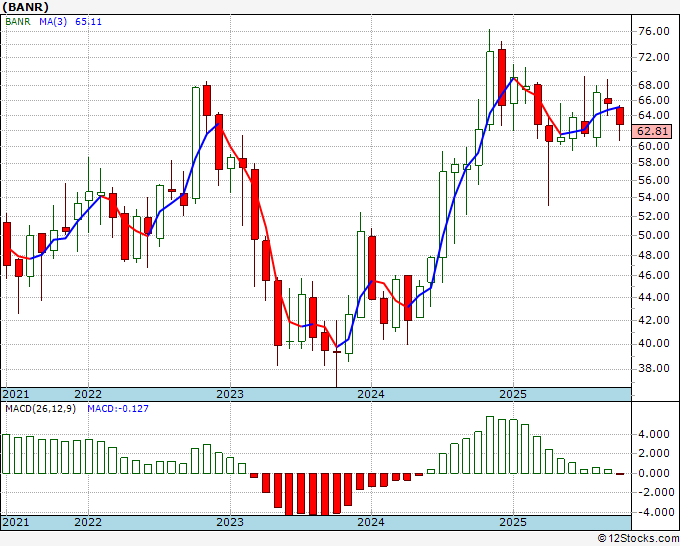
Task: Select 2025 on the price chart time axis
Action: (x=512, y=394)
